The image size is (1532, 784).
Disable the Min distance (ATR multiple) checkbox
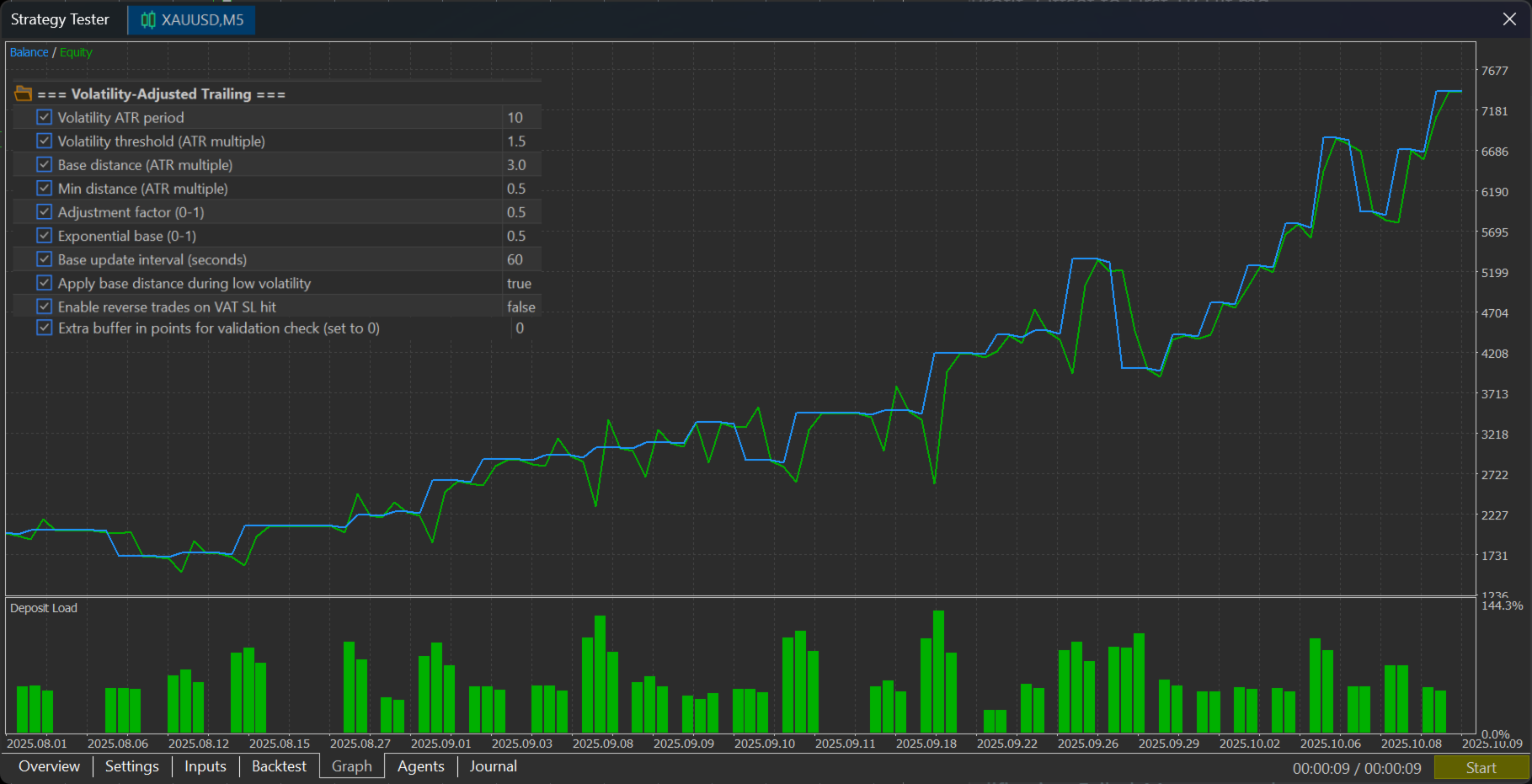point(45,188)
